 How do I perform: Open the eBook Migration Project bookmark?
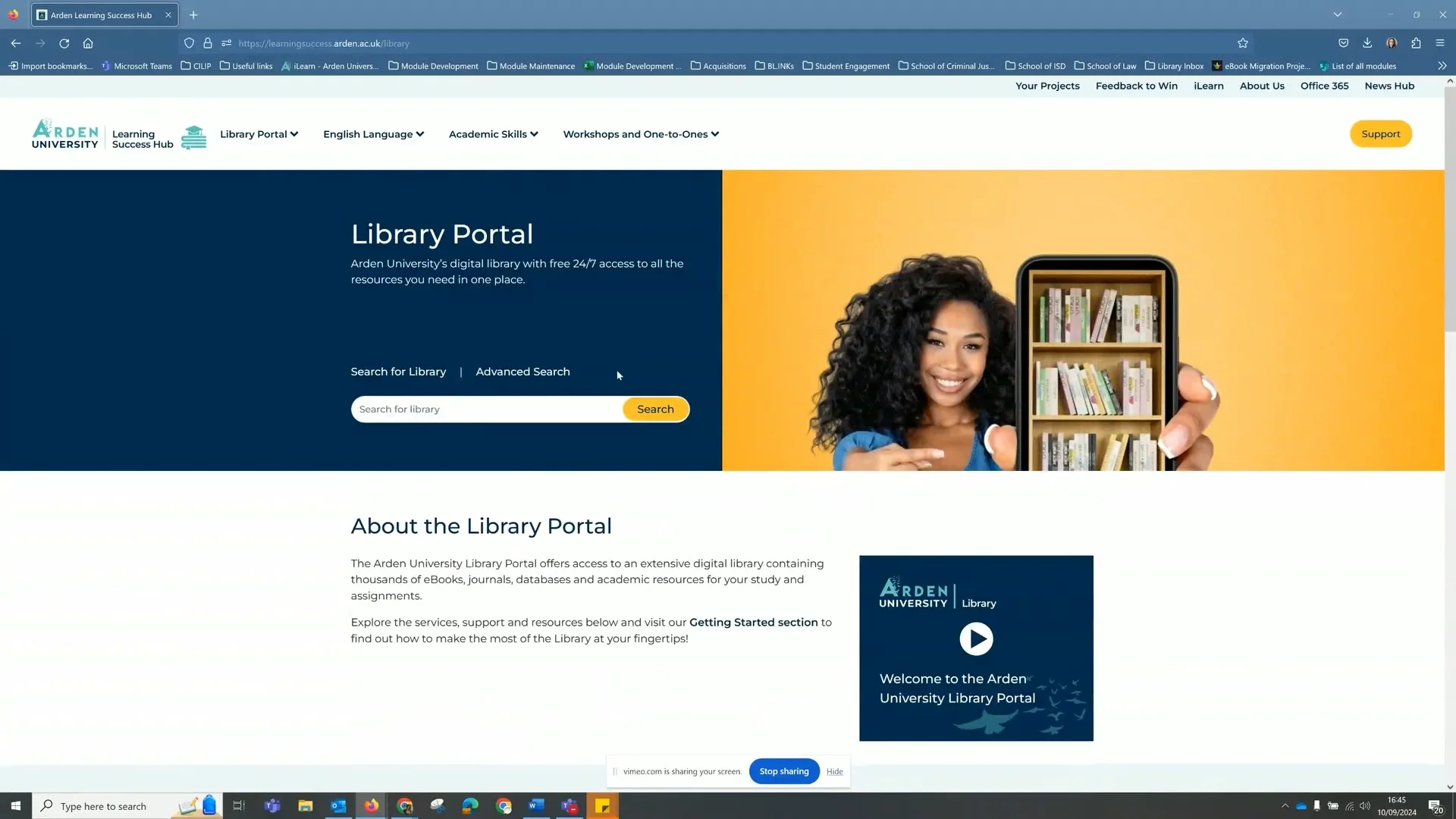coord(1260,66)
